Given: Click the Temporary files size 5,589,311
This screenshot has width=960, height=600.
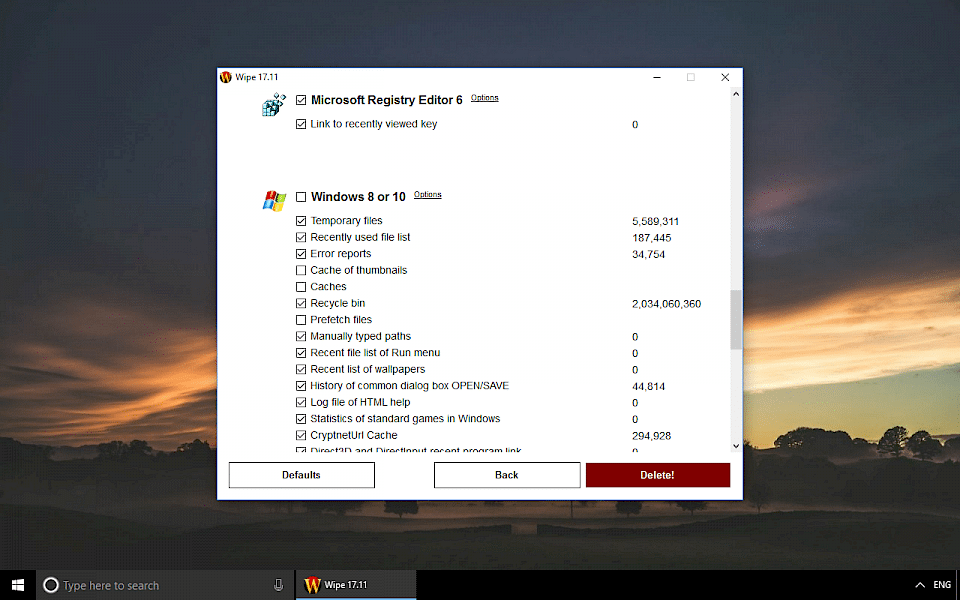Looking at the screenshot, I should click(655, 222).
